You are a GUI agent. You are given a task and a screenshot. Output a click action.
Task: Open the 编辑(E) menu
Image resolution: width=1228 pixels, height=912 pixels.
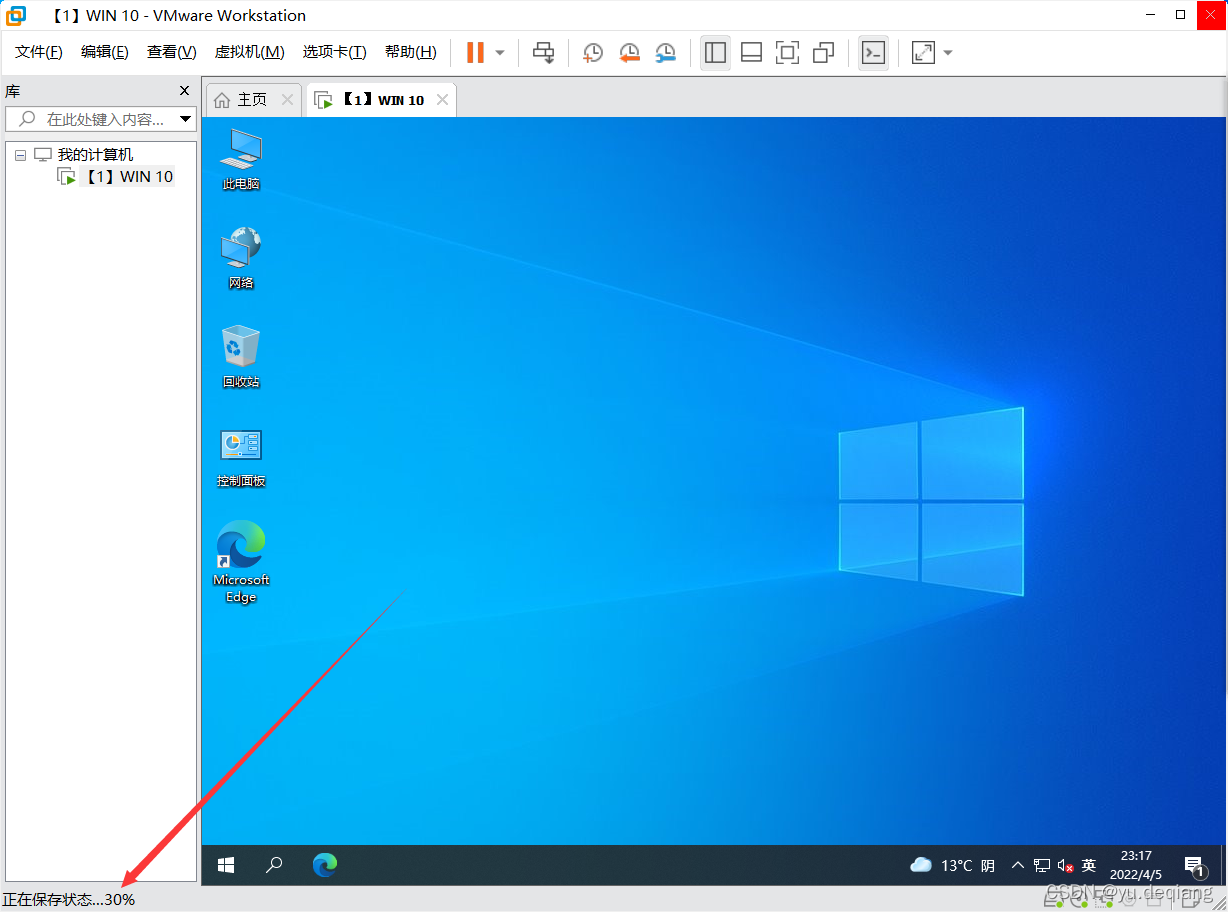[x=105, y=52]
